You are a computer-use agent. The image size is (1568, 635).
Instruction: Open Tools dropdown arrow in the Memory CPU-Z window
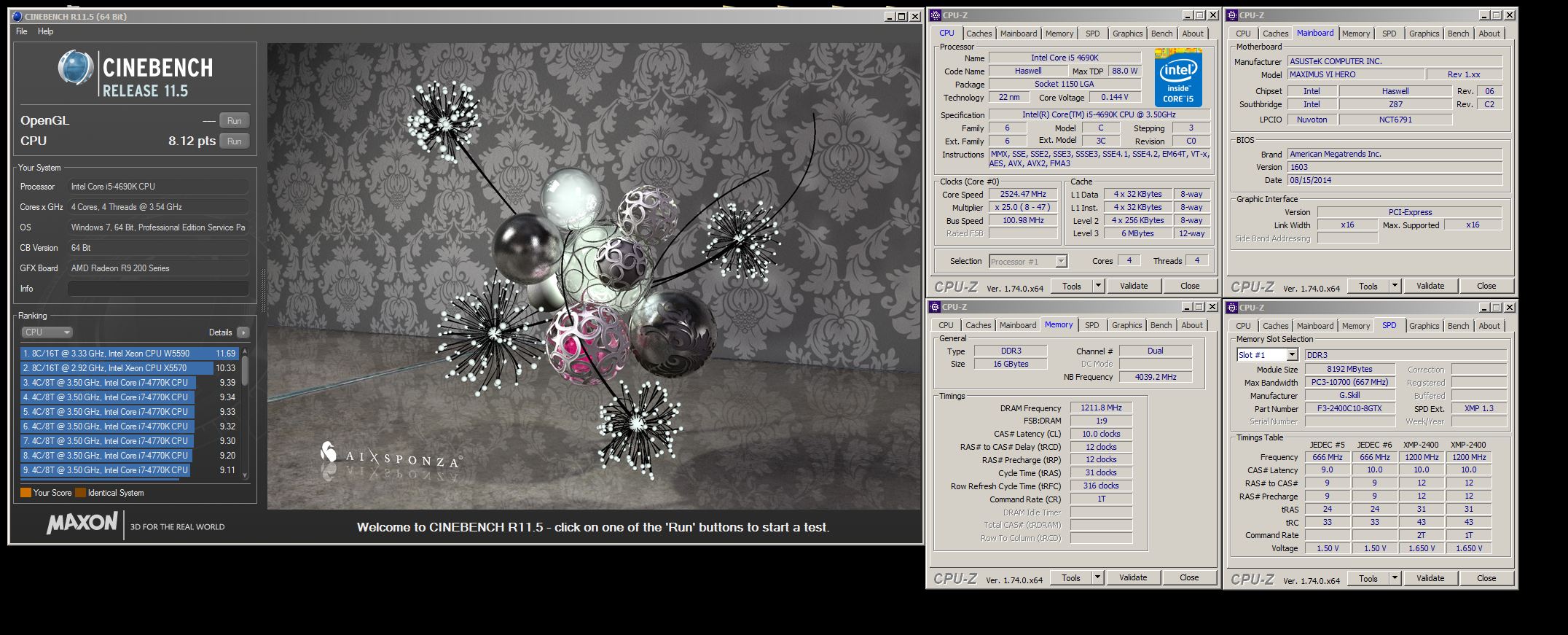pos(1097,578)
